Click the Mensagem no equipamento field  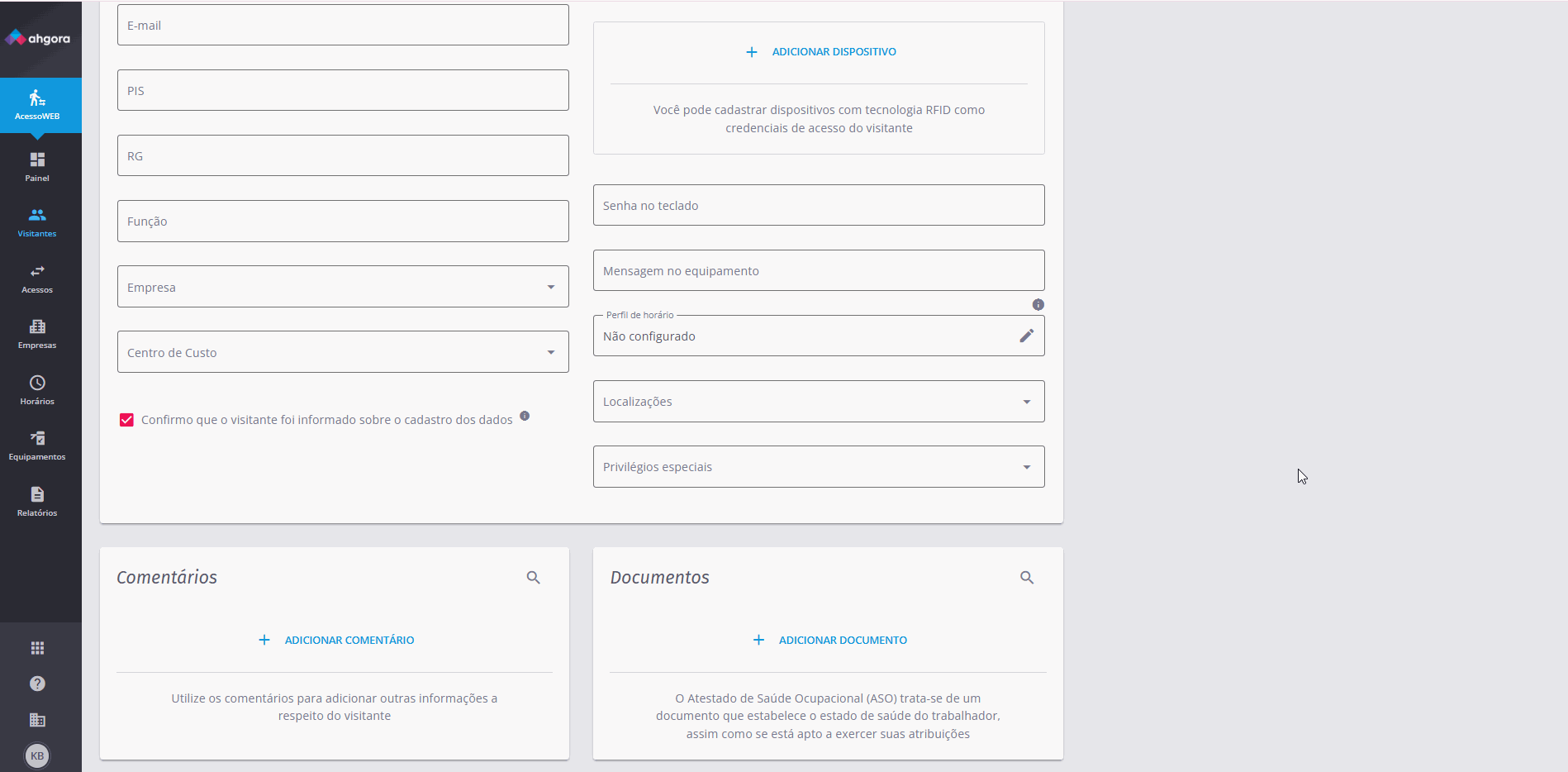(819, 270)
